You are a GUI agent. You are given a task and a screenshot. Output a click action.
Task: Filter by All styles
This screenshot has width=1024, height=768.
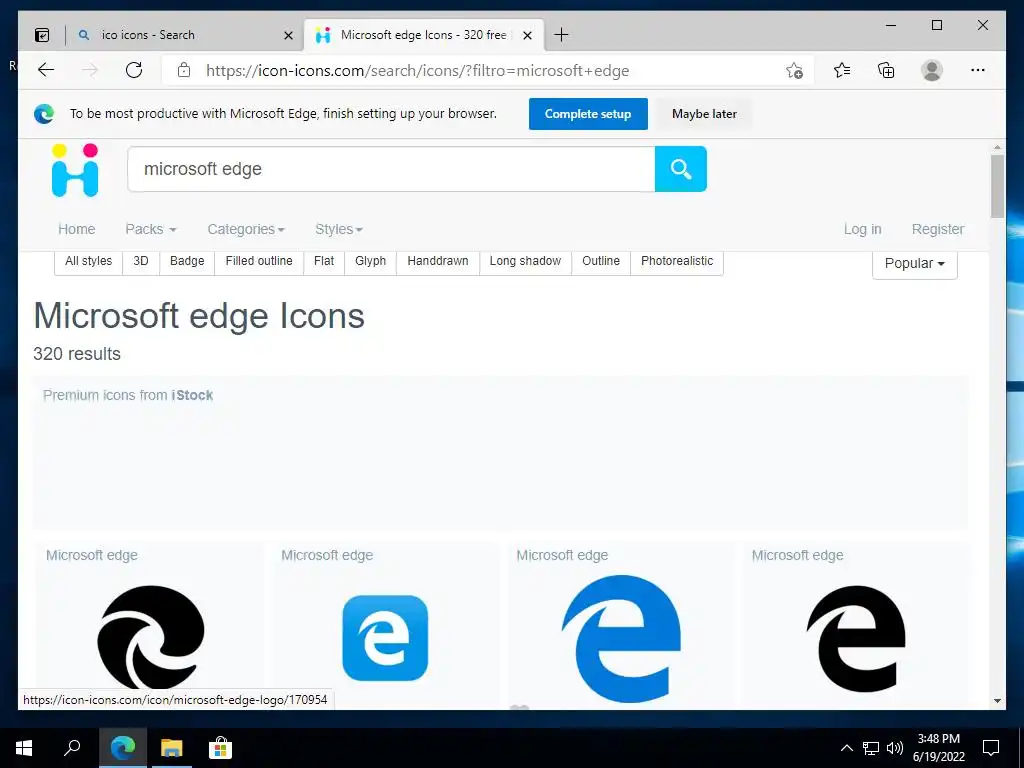coord(88,261)
